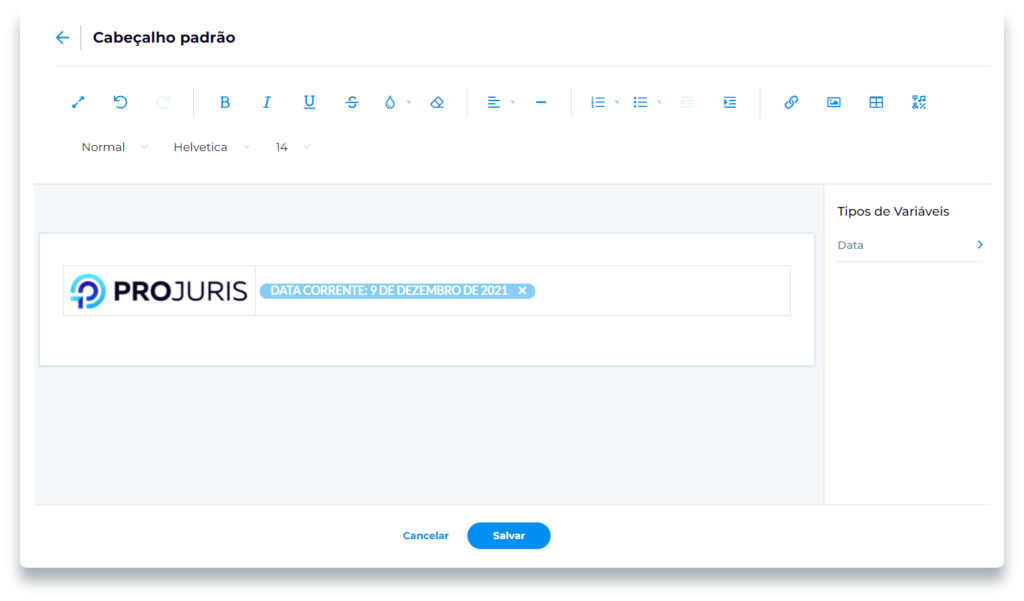
Task: Click the back arrow beside Cabeçalho padrão
Action: 62,38
